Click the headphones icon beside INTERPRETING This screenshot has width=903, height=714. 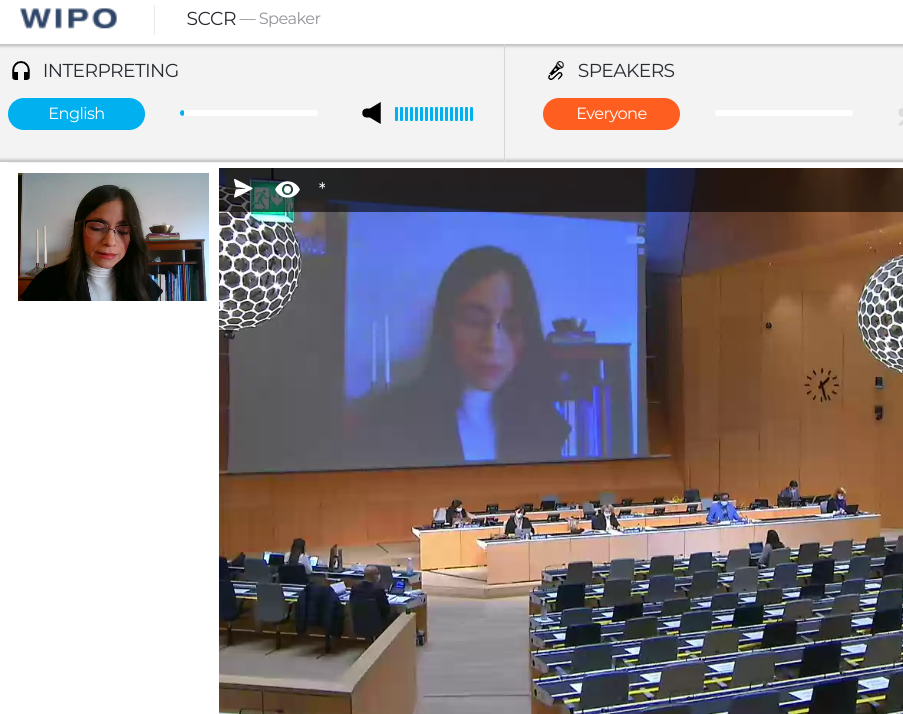click(x=21, y=71)
